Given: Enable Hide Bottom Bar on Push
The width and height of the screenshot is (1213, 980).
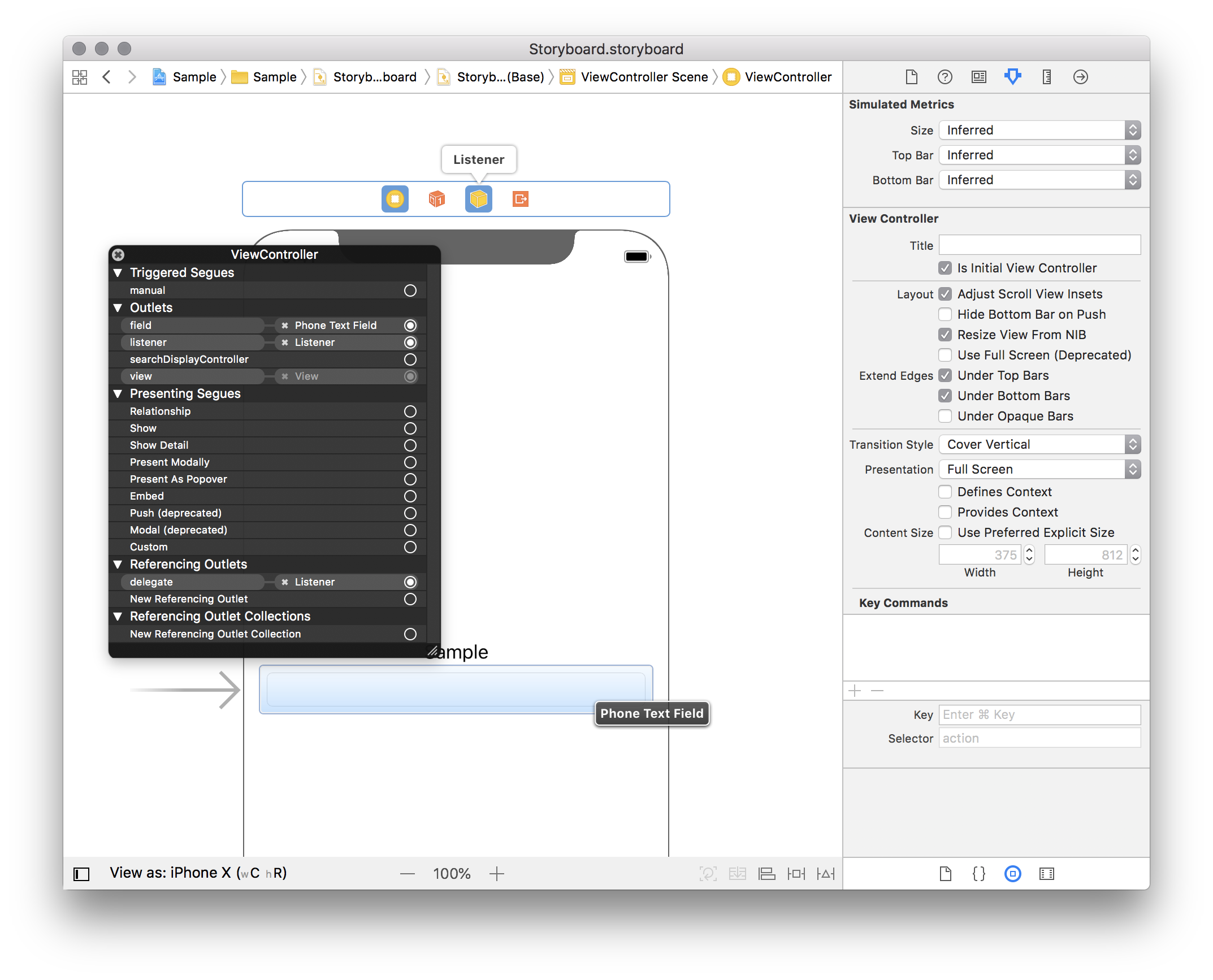Looking at the screenshot, I should (945, 314).
